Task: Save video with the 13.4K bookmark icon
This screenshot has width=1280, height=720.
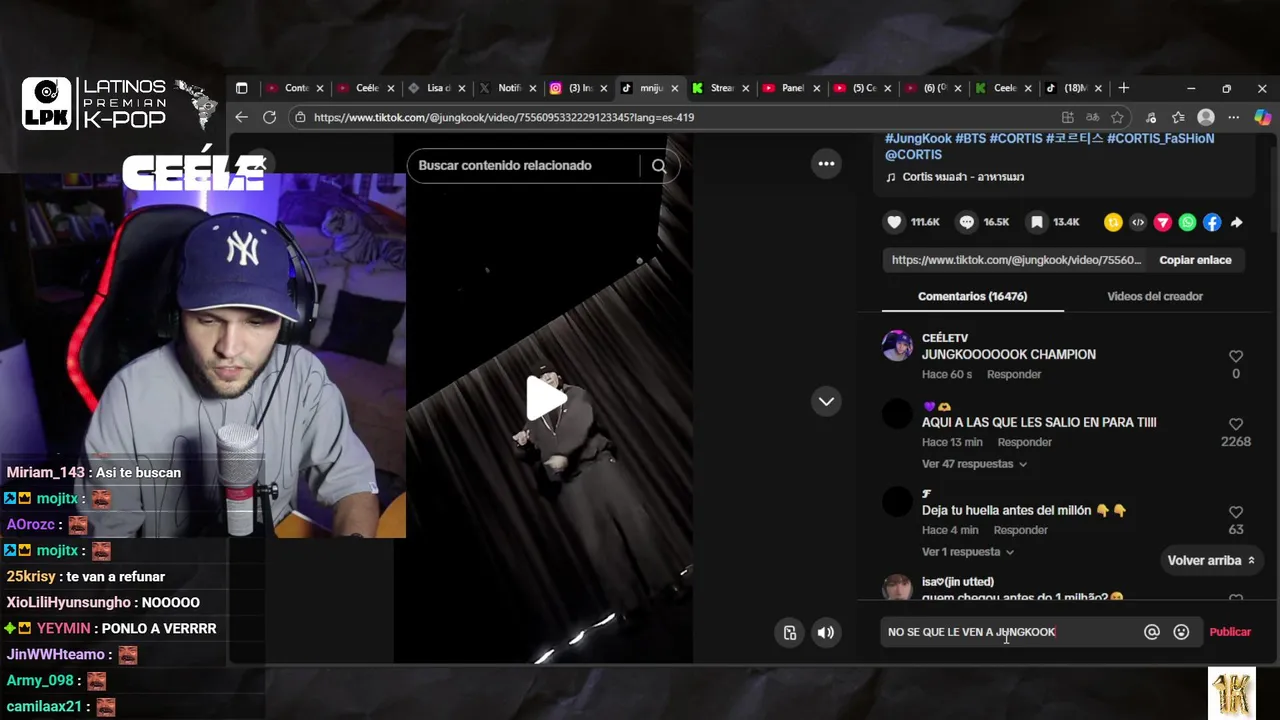Action: (1037, 222)
